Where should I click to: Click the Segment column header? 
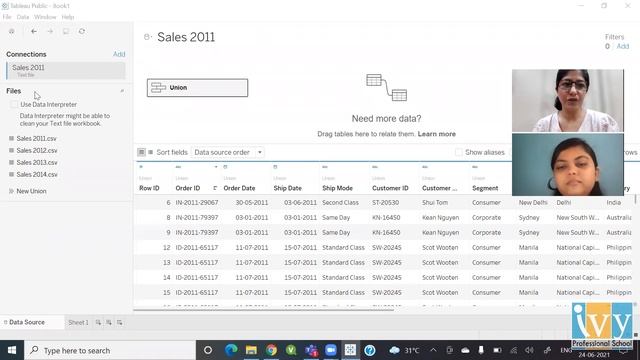(485, 188)
